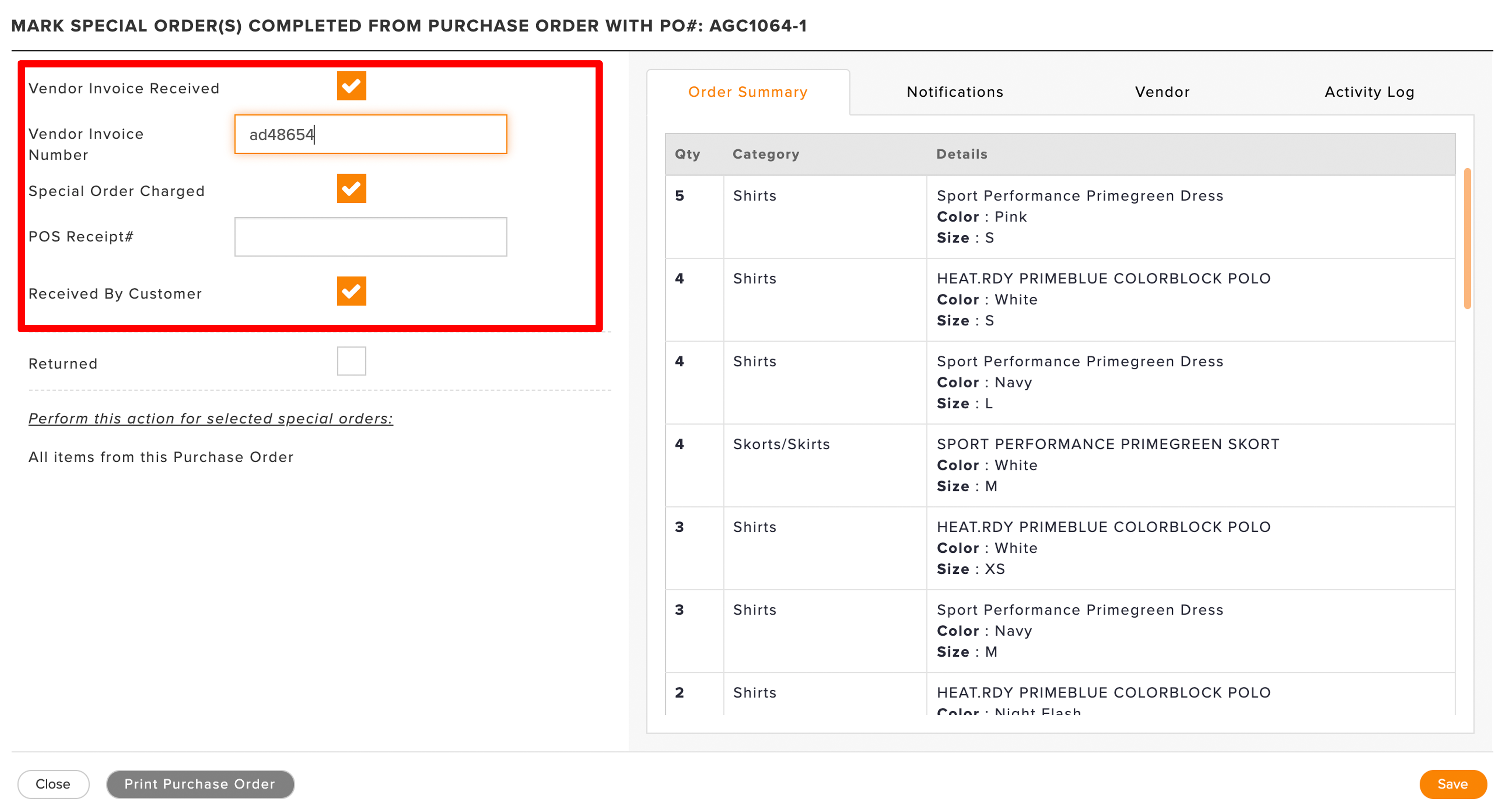
Task: Check the Returned checkbox
Action: pyautogui.click(x=351, y=361)
